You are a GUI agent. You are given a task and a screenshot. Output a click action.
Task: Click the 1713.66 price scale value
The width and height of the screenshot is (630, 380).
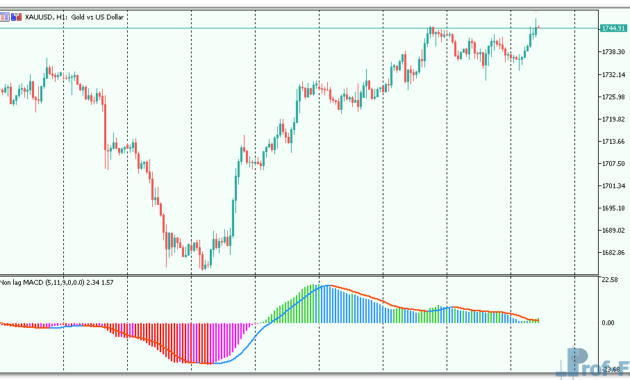pos(613,141)
